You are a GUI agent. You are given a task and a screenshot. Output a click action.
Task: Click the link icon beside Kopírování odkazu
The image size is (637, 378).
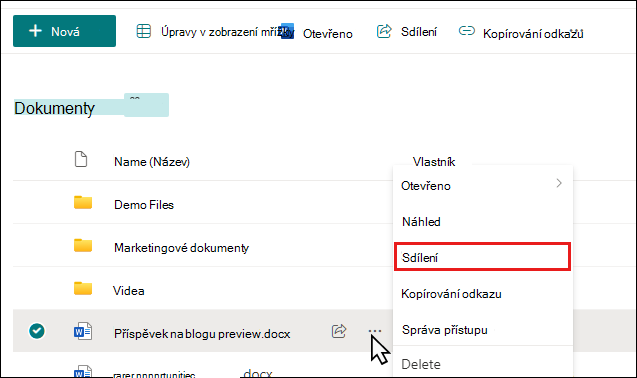pos(466,31)
